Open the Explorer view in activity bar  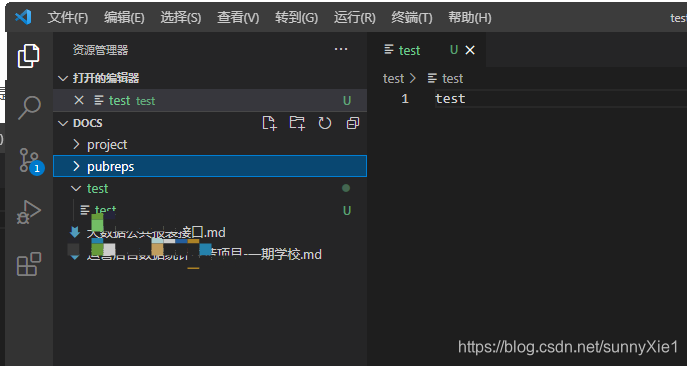click(x=29, y=56)
